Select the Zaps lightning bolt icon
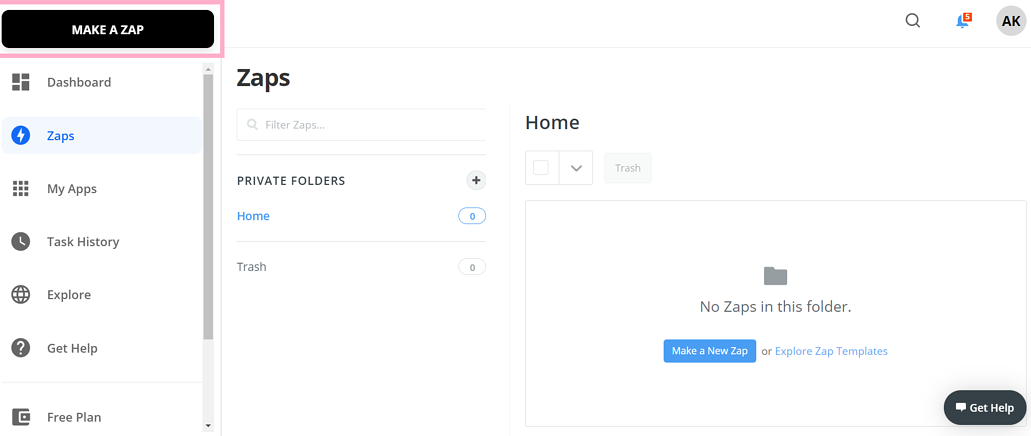Viewport: 1031px width, 436px height. [x=21, y=135]
